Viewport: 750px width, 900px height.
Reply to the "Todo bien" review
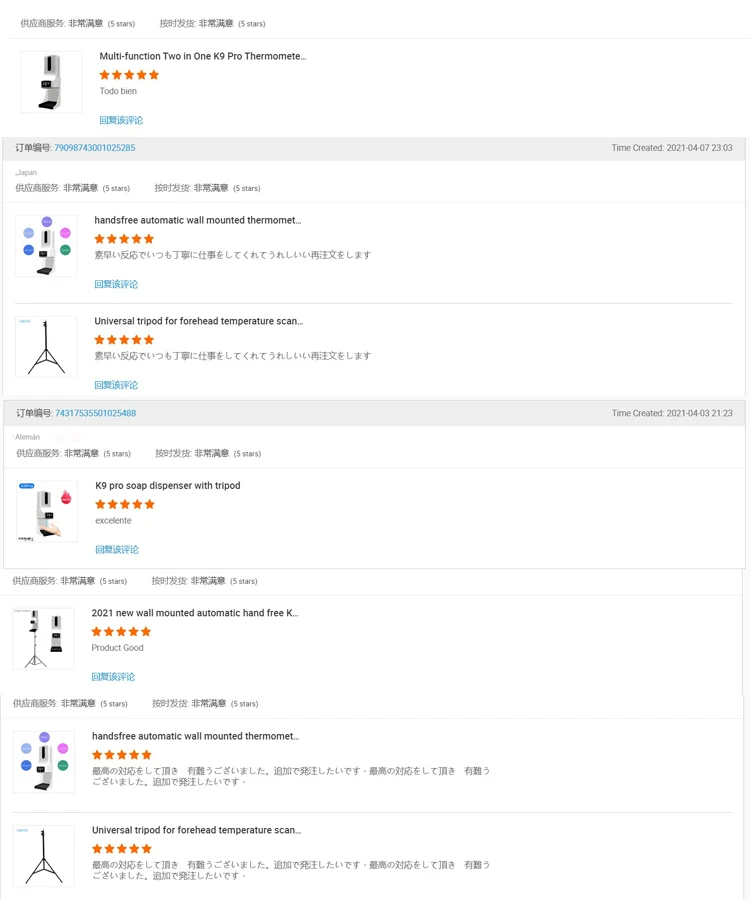121,120
